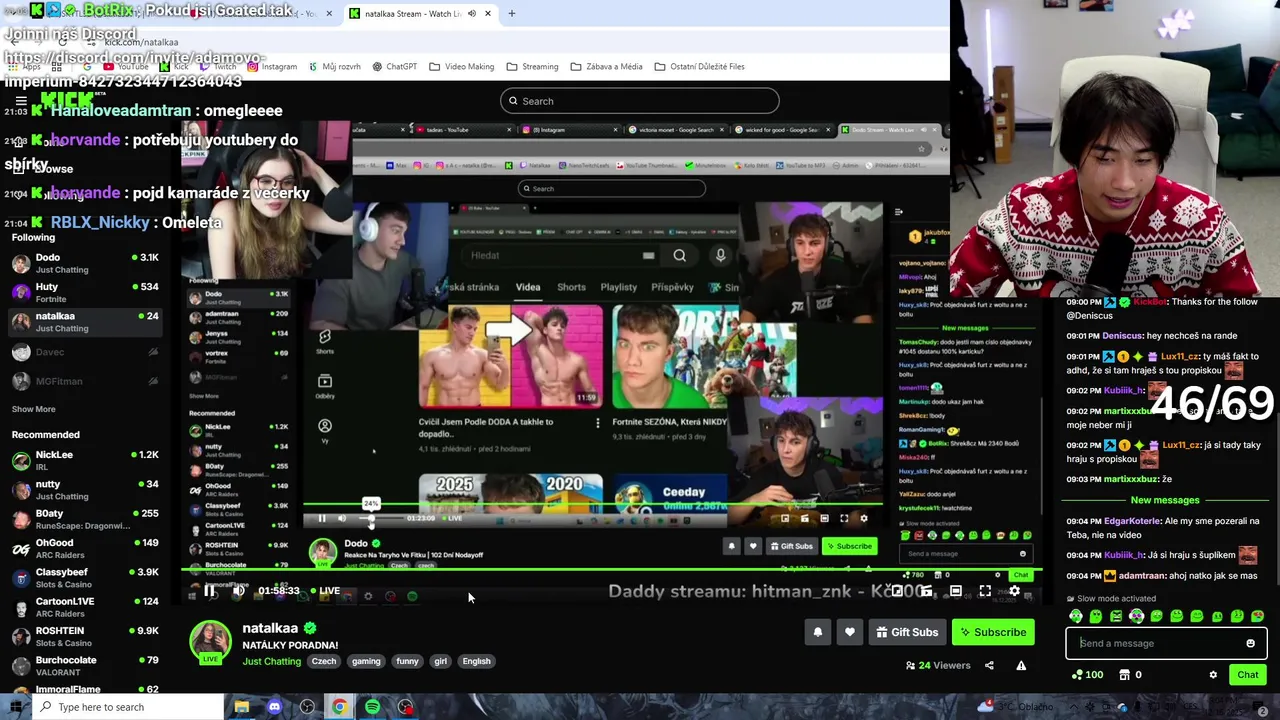
Task: Open Streaming bookmarks folder
Action: tap(532, 67)
